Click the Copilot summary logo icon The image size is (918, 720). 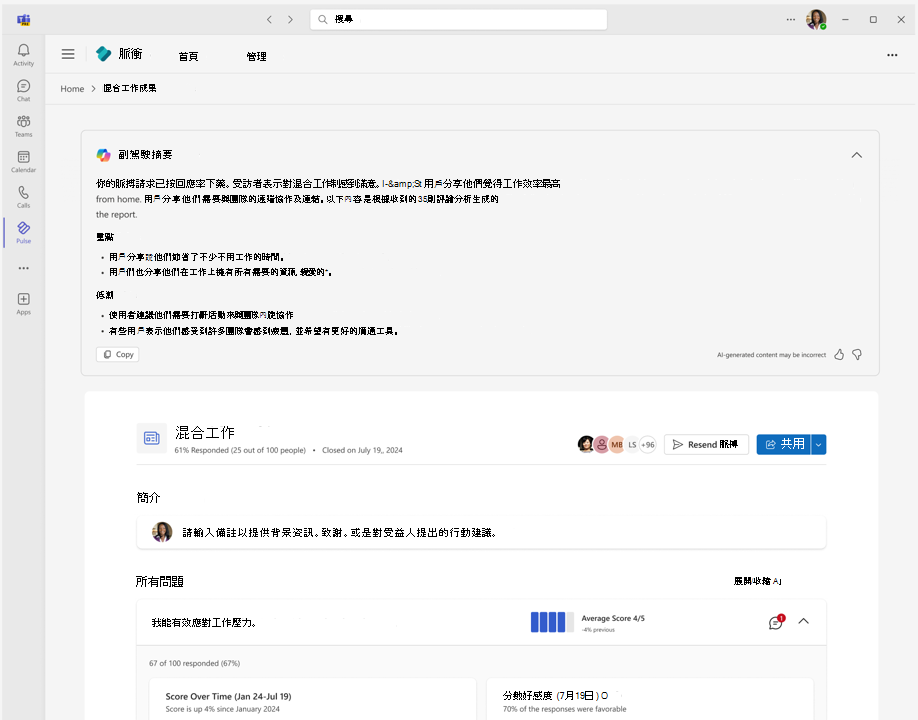click(x=104, y=155)
